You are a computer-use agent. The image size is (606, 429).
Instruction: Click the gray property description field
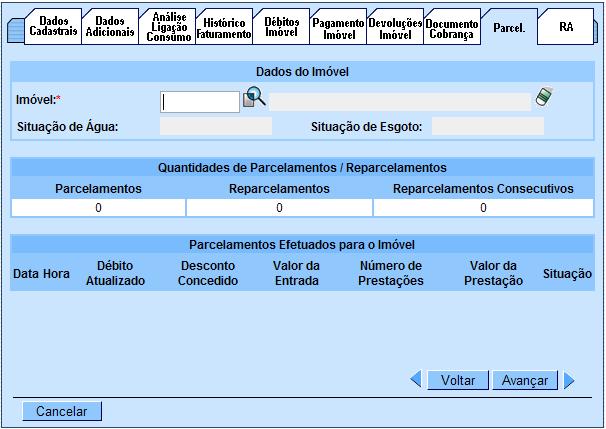tap(400, 102)
